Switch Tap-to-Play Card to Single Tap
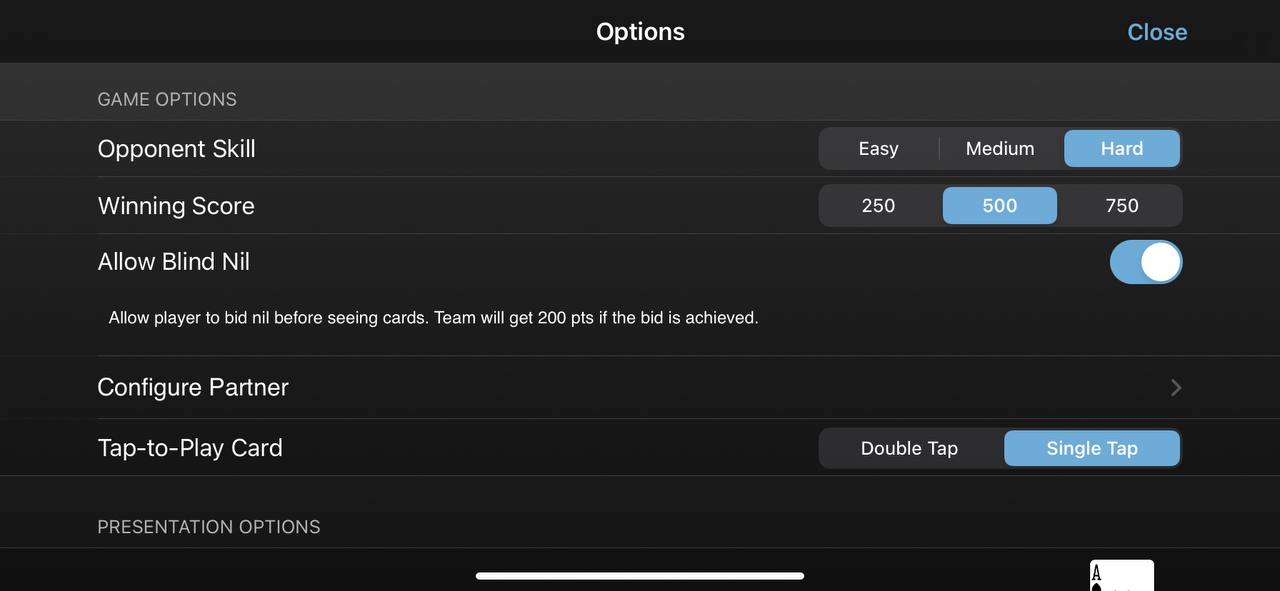This screenshot has width=1280, height=591. (1092, 449)
